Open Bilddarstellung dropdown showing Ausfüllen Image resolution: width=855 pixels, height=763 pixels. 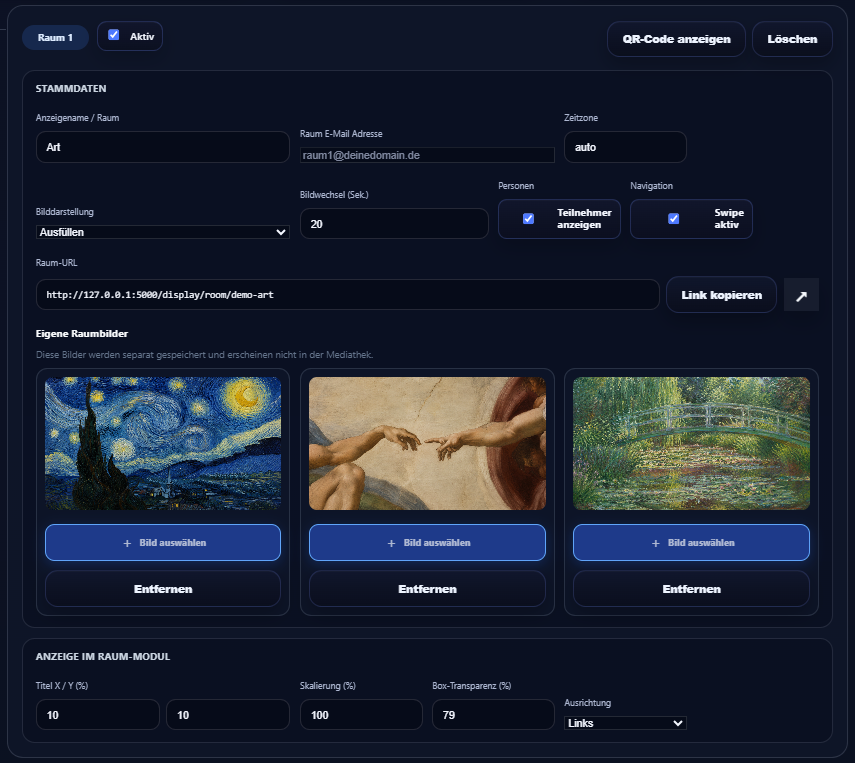coord(162,232)
